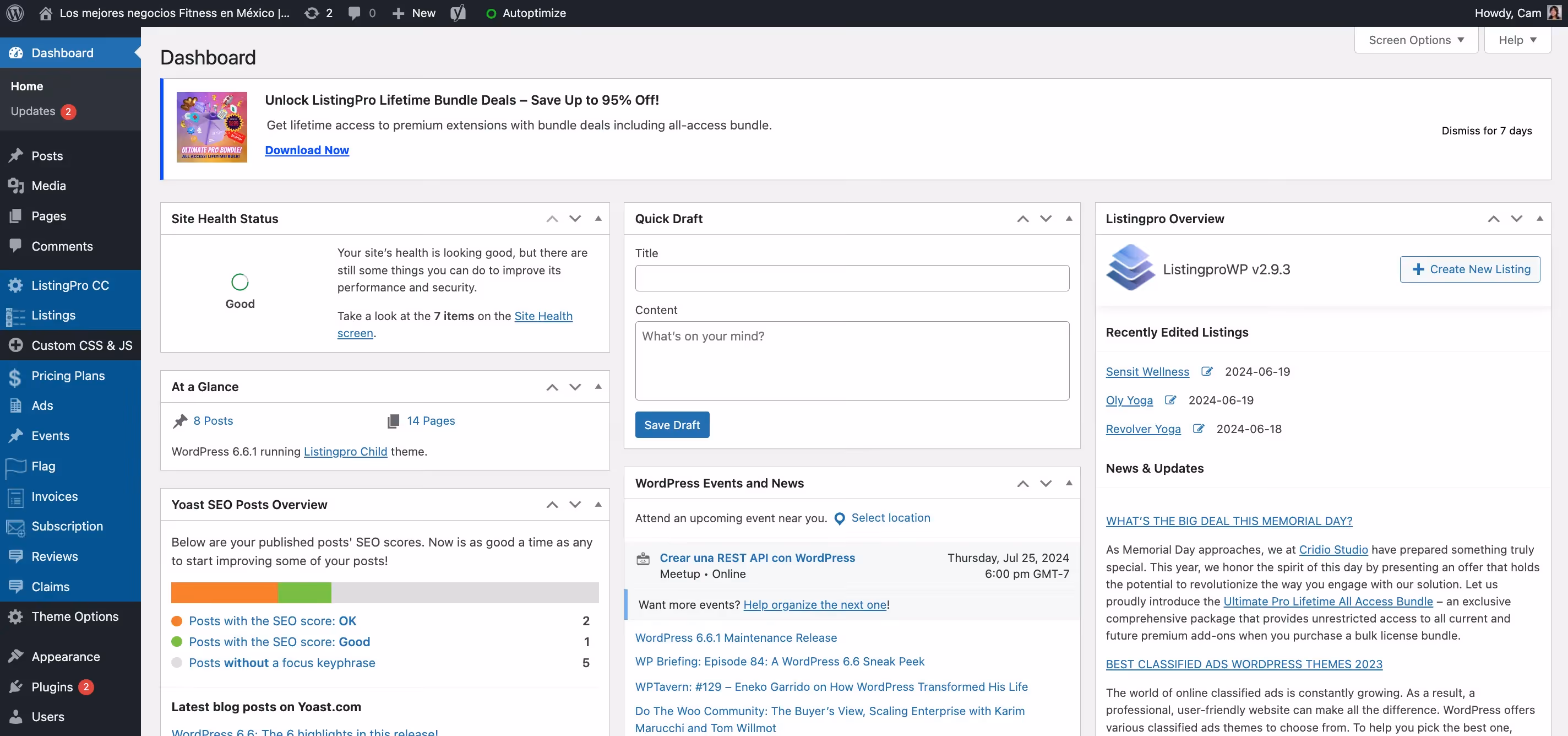The image size is (1568, 736).
Task: Collapse the Listingpro Overview panel
Action: pyautogui.click(x=1539, y=219)
